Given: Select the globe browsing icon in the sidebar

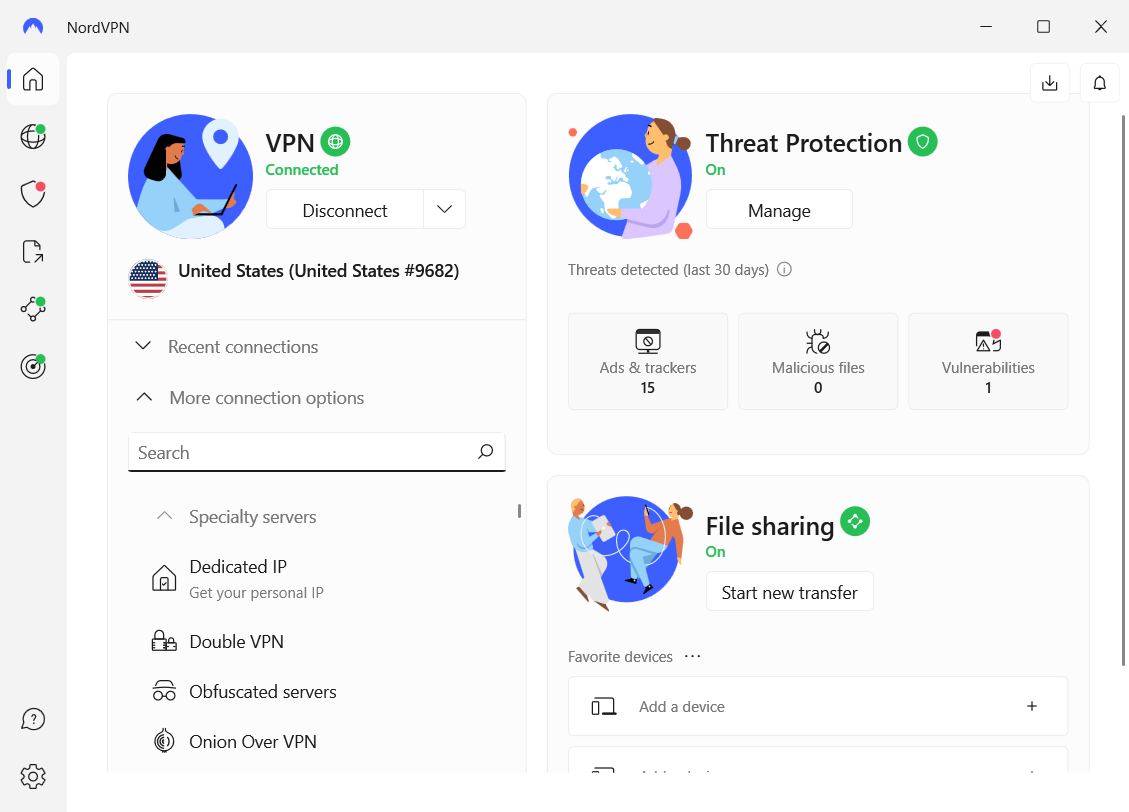Looking at the screenshot, I should (33, 136).
